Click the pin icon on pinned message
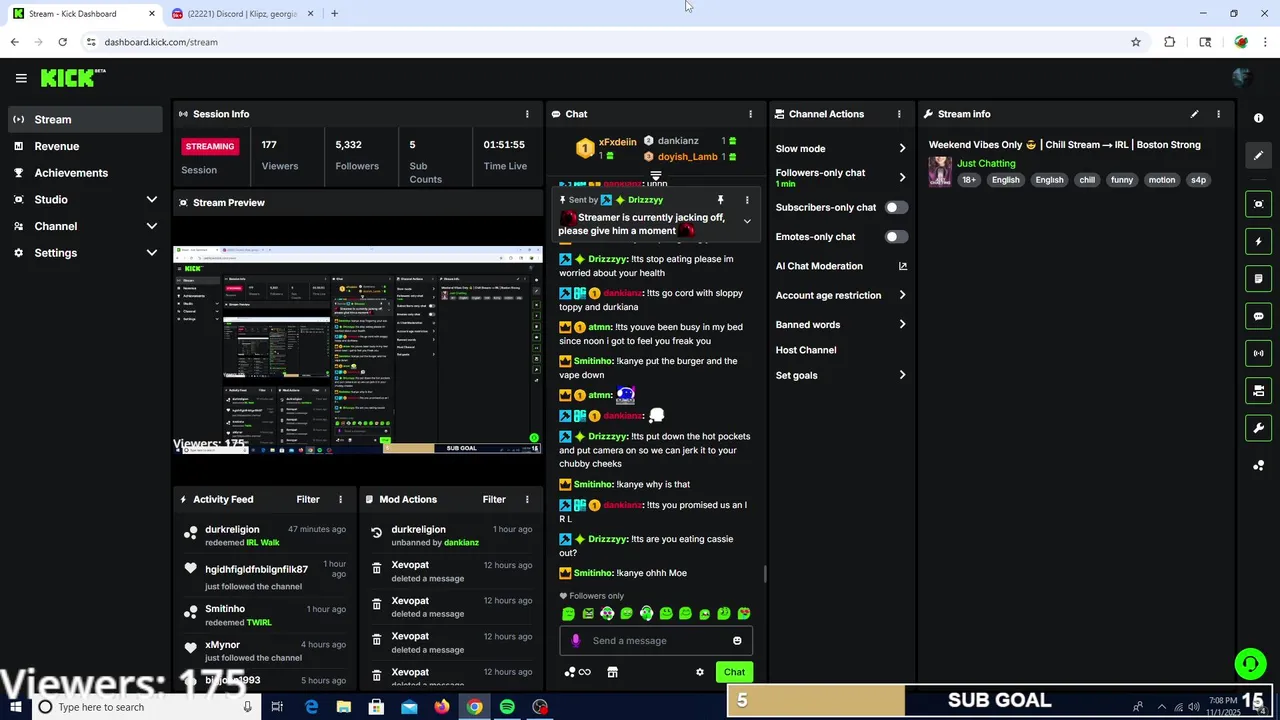 coord(720,200)
